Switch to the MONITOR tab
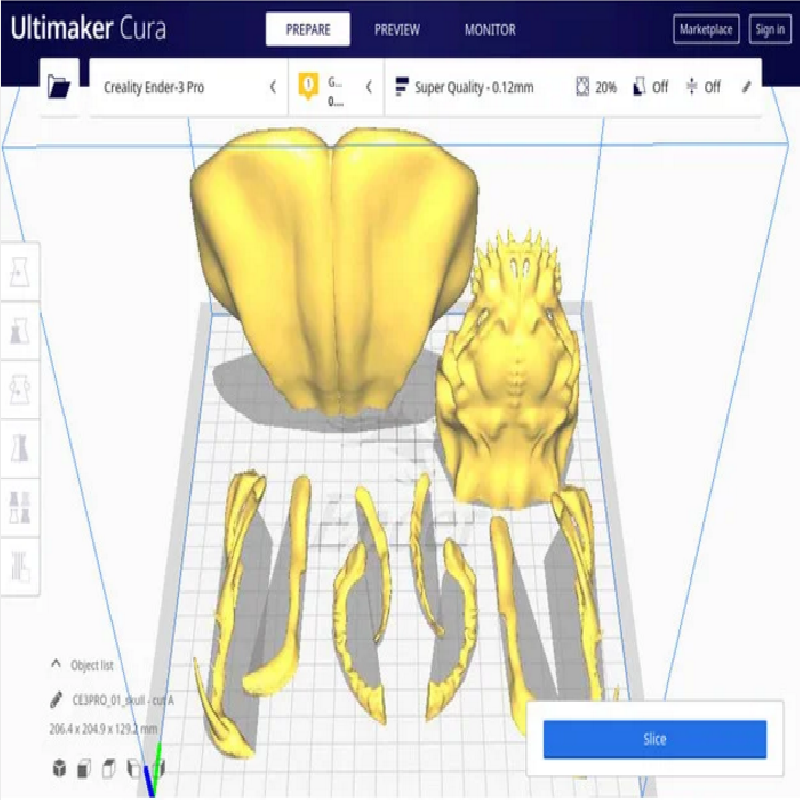Viewport: 800px width, 800px height. [490, 30]
